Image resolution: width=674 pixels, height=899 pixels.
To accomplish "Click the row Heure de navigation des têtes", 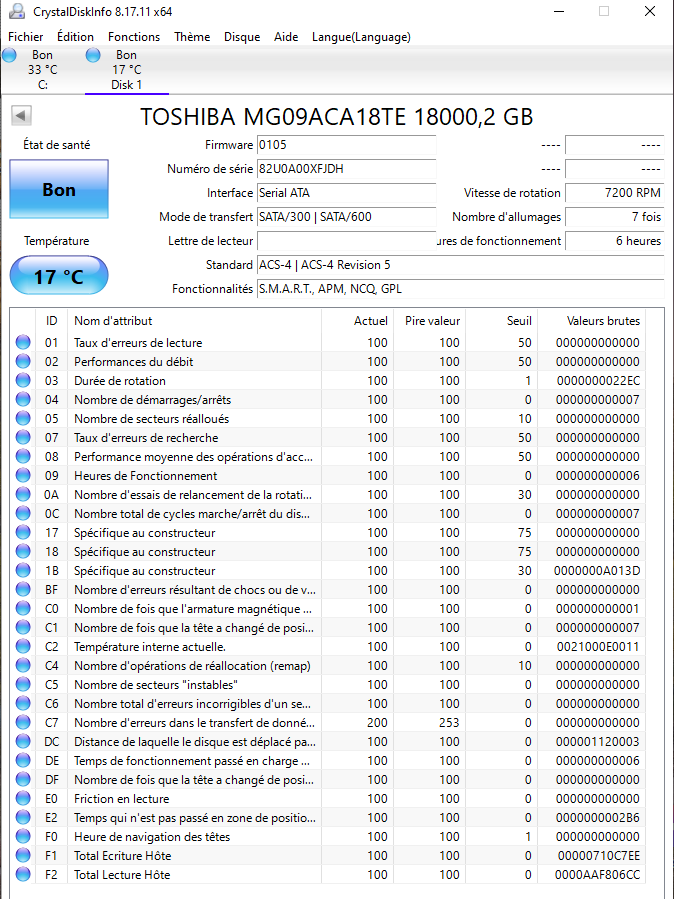I will point(328,837).
